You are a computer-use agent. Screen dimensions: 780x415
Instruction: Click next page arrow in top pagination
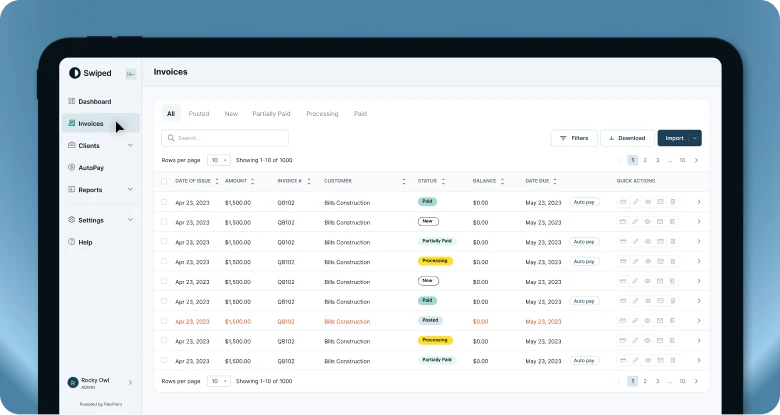pyautogui.click(x=696, y=160)
